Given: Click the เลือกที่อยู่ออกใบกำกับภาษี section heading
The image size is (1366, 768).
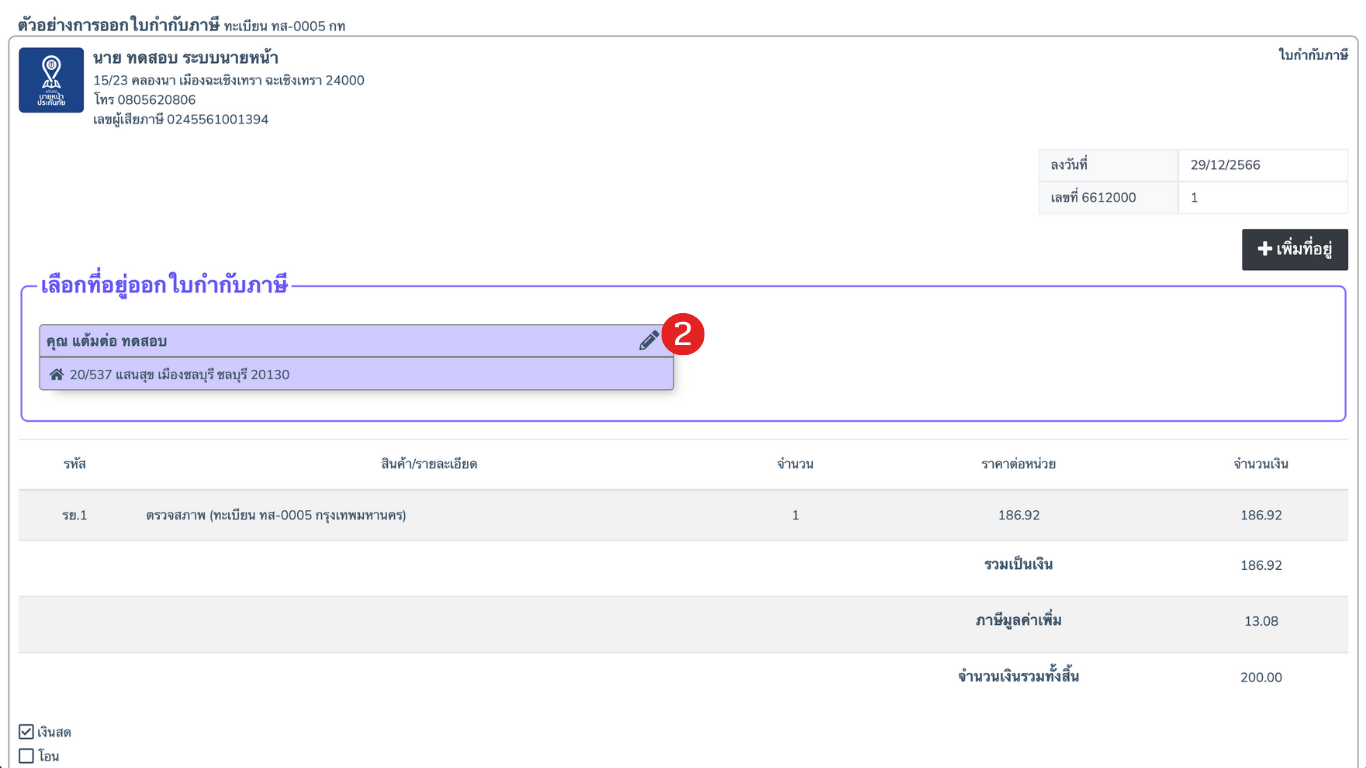Looking at the screenshot, I should [164, 285].
